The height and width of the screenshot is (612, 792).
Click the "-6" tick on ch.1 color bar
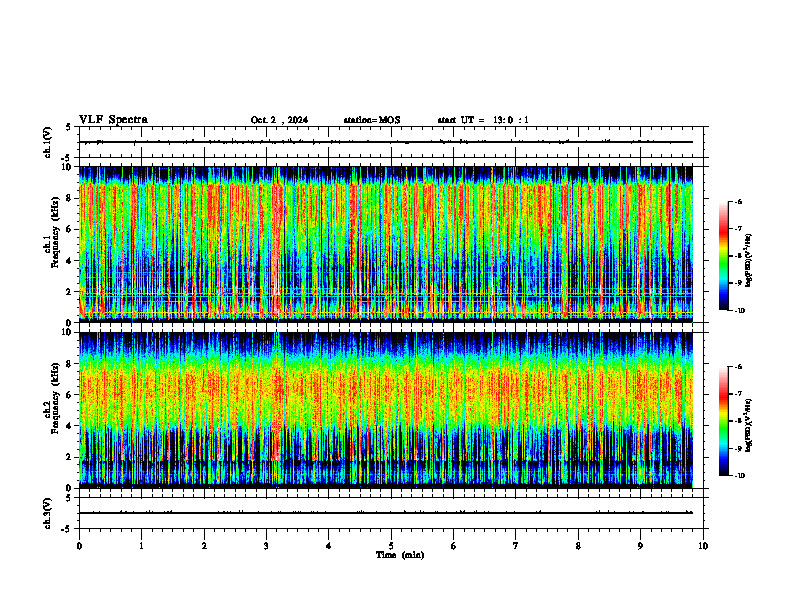coord(738,202)
